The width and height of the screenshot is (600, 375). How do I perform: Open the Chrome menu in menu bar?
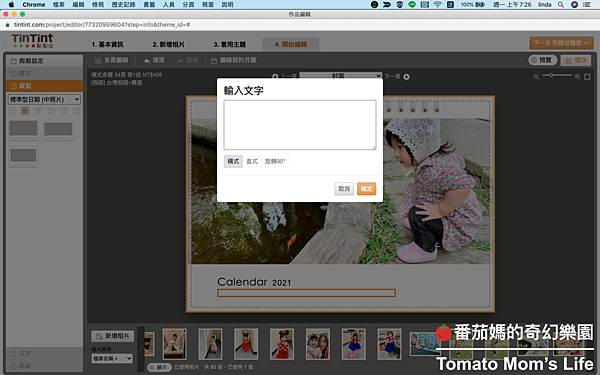coord(34,5)
